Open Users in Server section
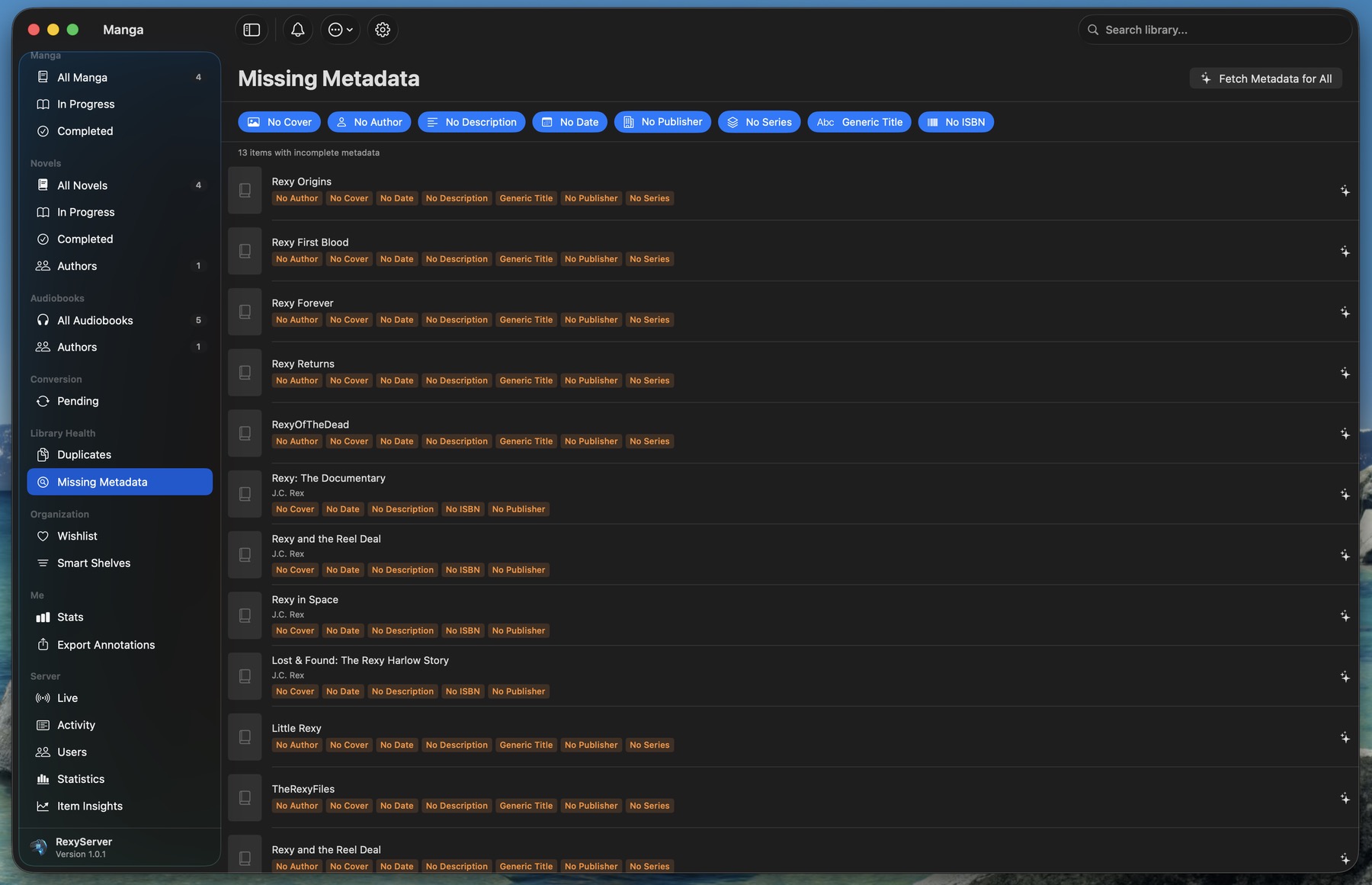 pyautogui.click(x=120, y=752)
